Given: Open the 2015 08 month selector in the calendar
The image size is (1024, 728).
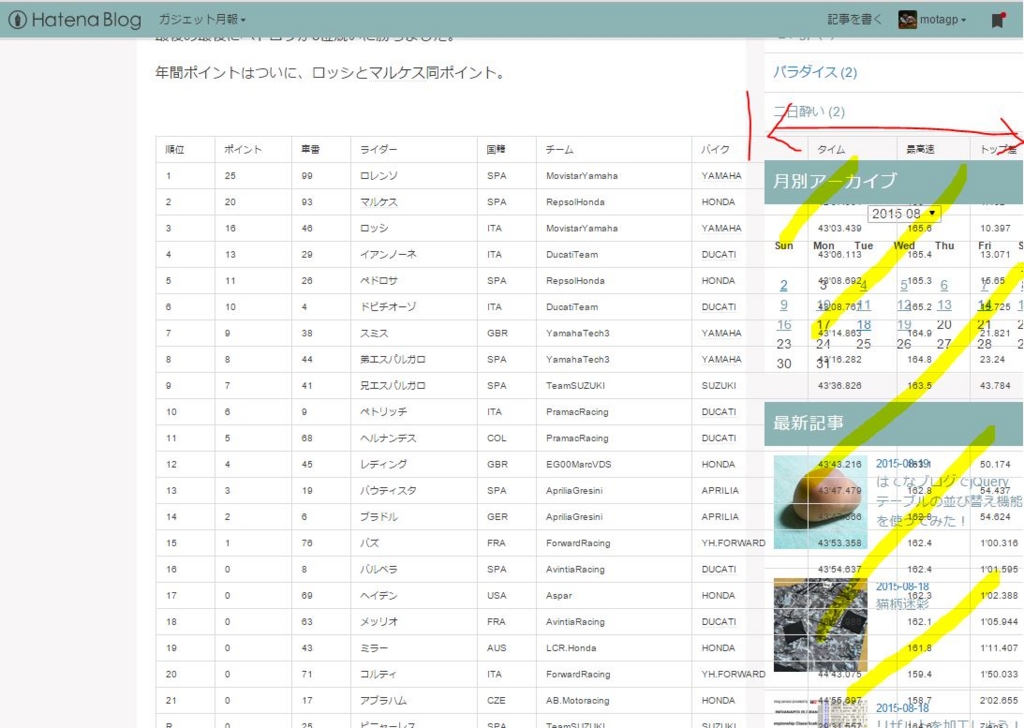Looking at the screenshot, I should pos(903,213).
